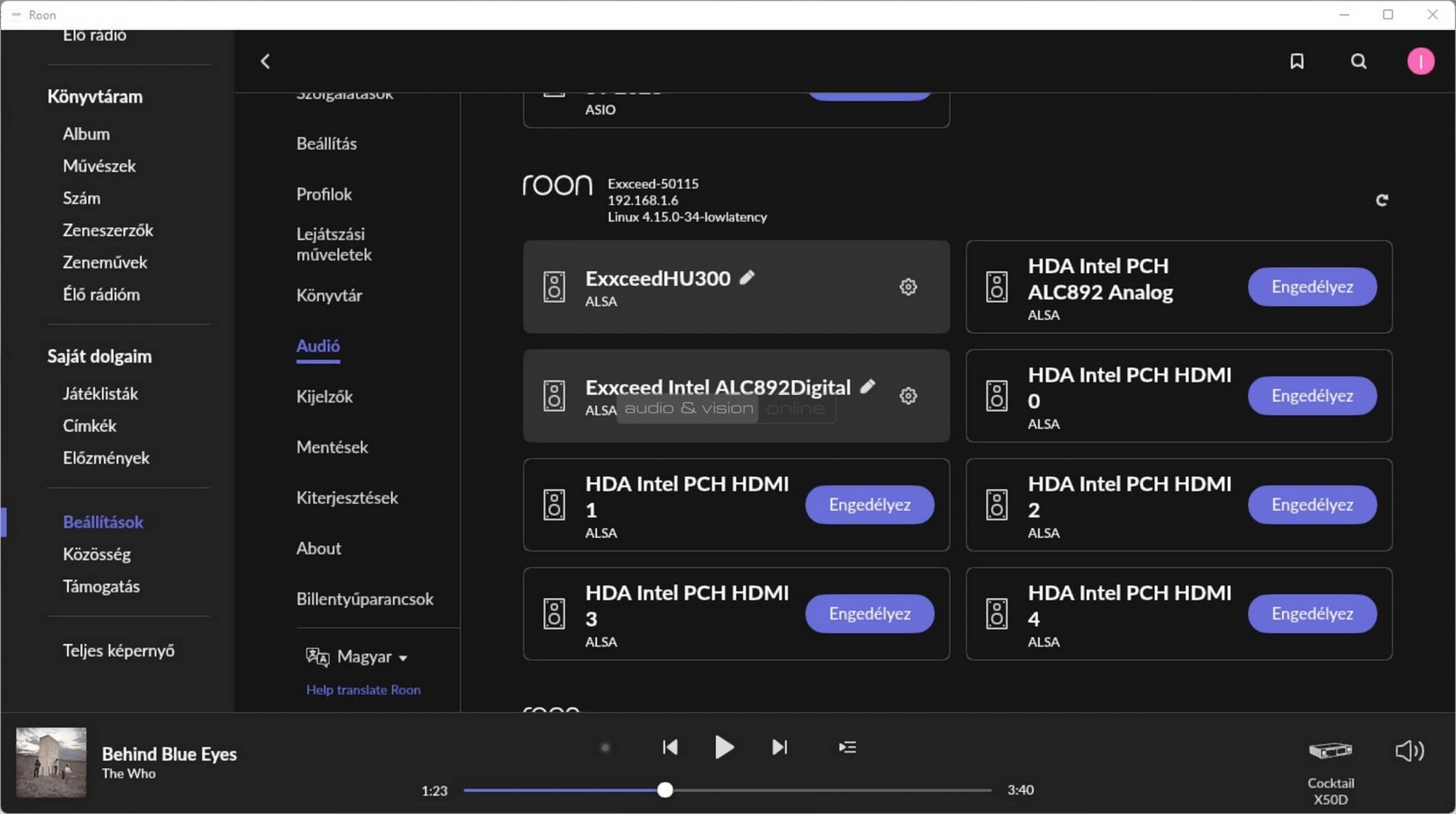Open Előzmények history
This screenshot has width=1456, height=814.
106,458
